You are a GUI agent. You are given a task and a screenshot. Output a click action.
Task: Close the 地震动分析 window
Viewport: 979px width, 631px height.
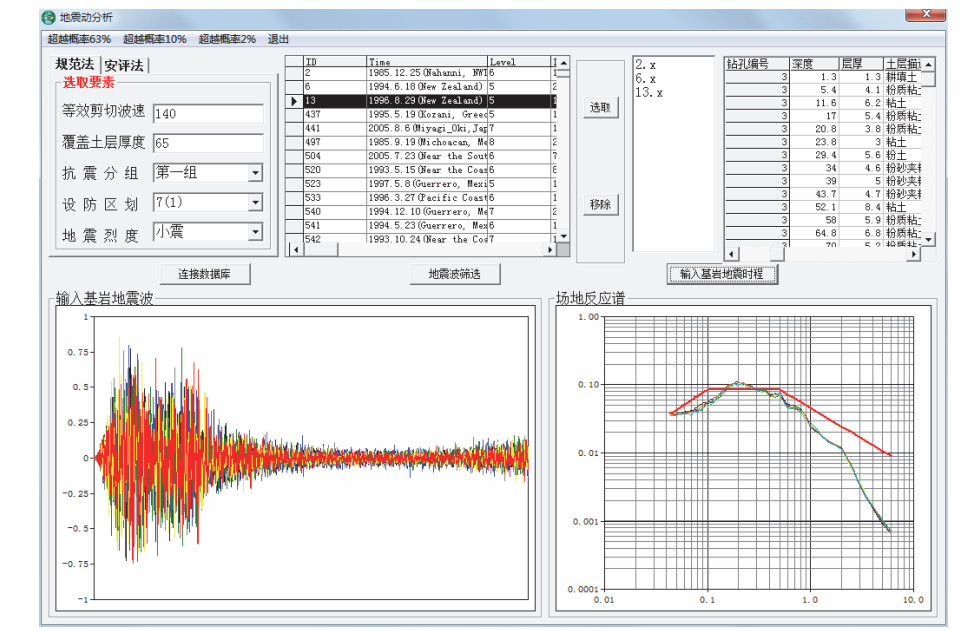tap(925, 14)
